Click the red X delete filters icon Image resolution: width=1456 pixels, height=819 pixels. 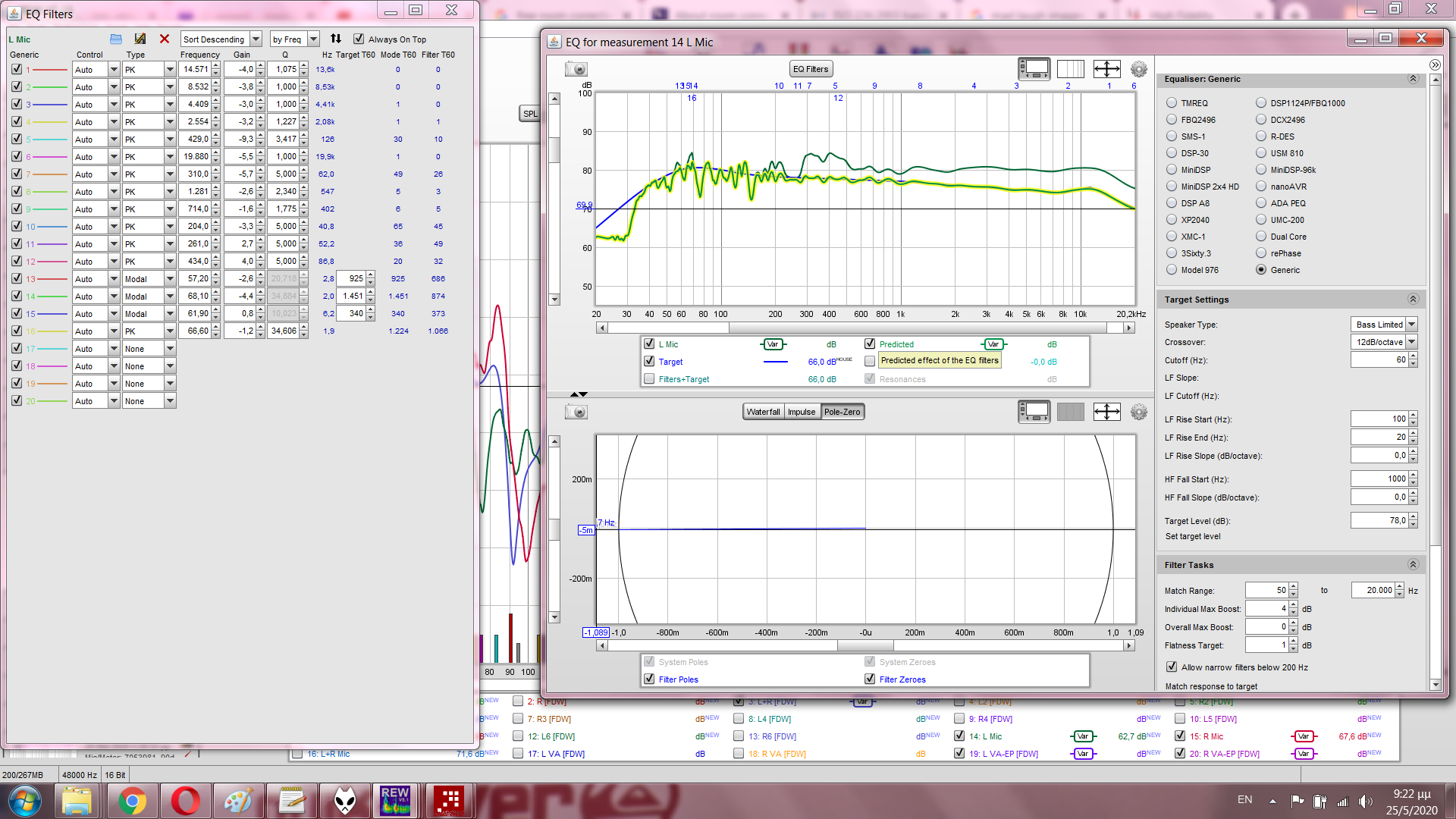tap(165, 39)
